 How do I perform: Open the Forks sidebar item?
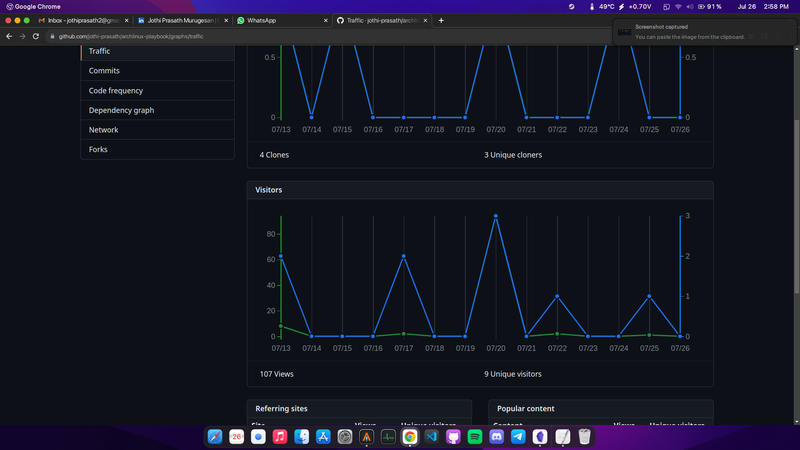tap(98, 149)
